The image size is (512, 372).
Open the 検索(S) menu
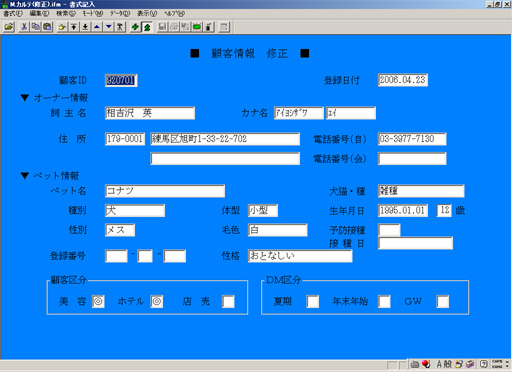point(66,13)
